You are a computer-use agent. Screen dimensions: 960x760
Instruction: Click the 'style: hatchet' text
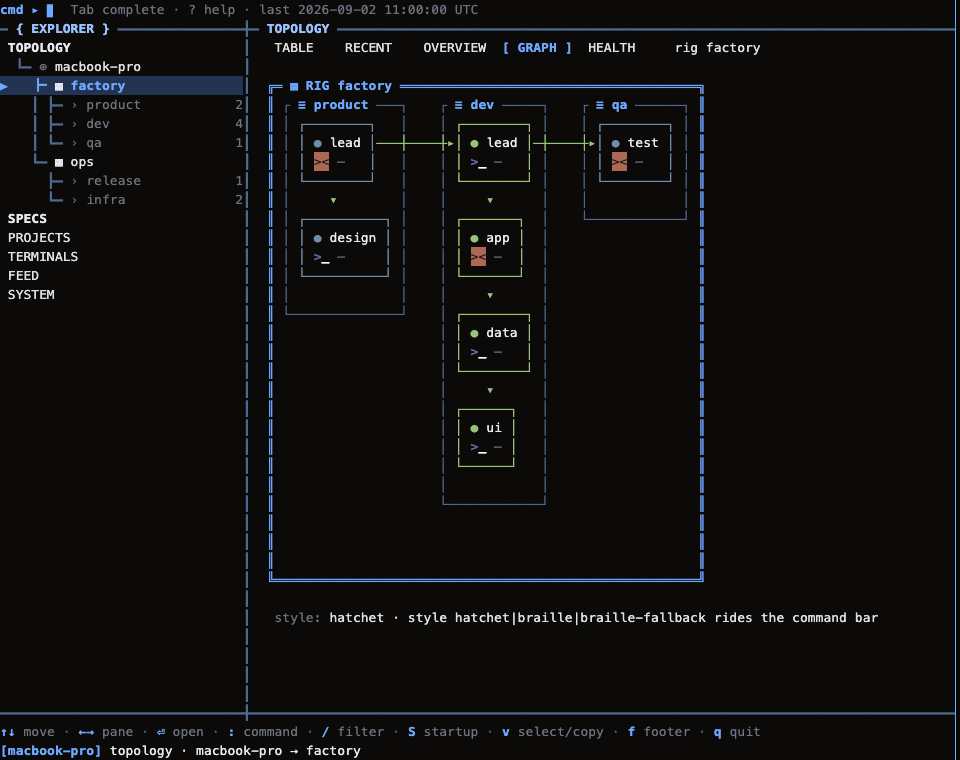click(329, 618)
